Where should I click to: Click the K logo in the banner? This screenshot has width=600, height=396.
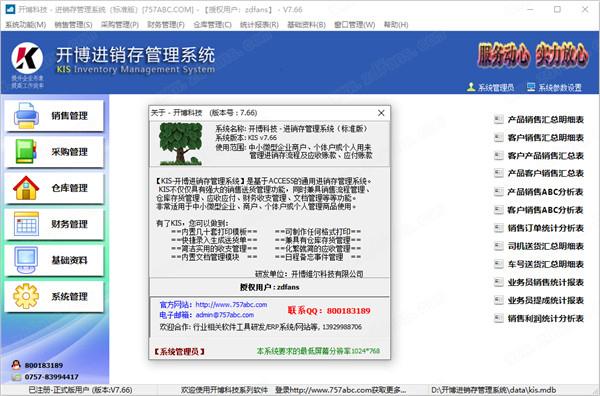click(27, 58)
